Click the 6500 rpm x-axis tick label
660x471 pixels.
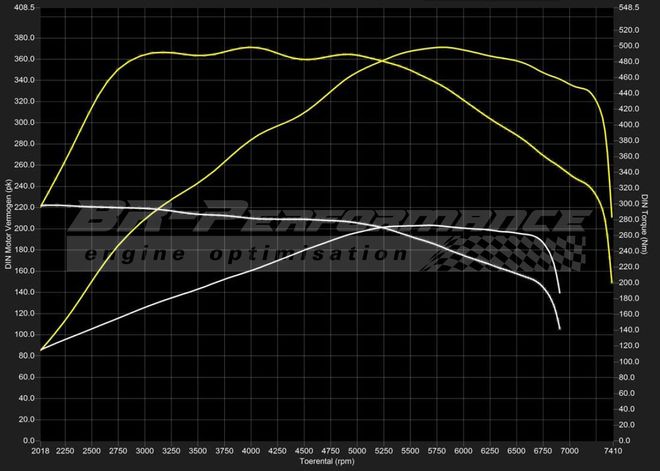point(516,450)
